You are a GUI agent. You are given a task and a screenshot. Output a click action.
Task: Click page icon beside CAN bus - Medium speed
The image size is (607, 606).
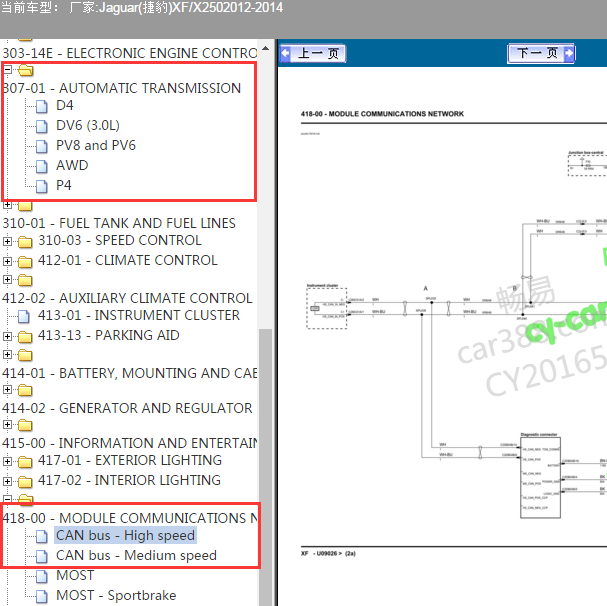pyautogui.click(x=41, y=556)
